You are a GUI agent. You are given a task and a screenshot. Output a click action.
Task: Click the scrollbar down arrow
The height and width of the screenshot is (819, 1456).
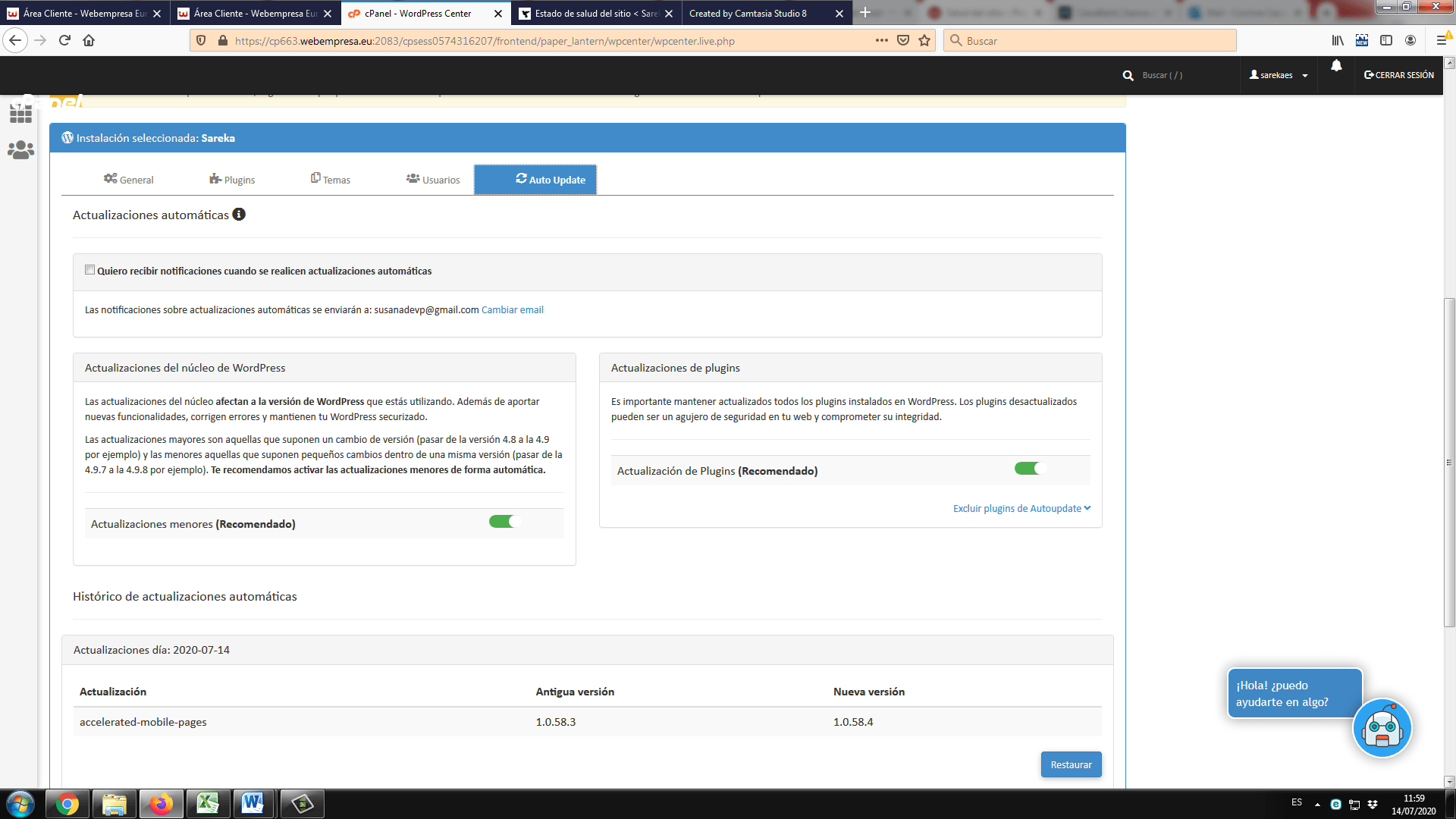1449,781
